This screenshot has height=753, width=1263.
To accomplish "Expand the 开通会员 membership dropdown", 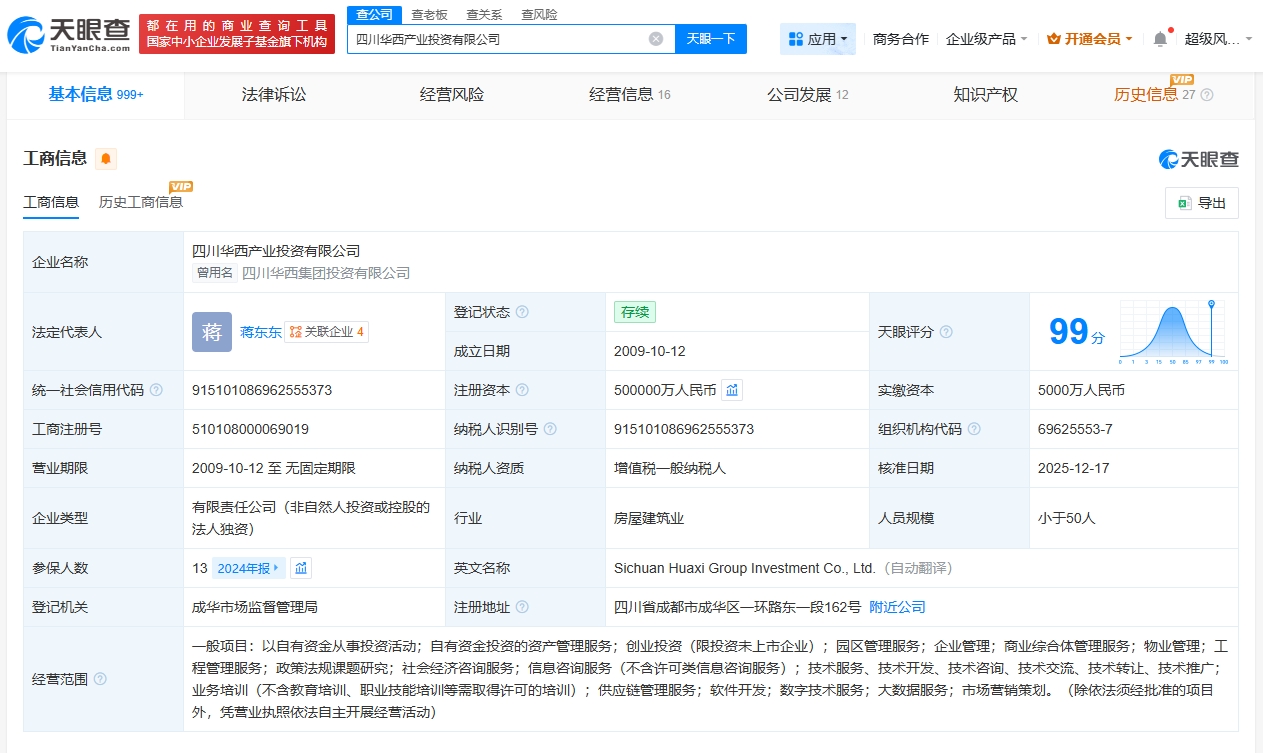I will click(1089, 39).
